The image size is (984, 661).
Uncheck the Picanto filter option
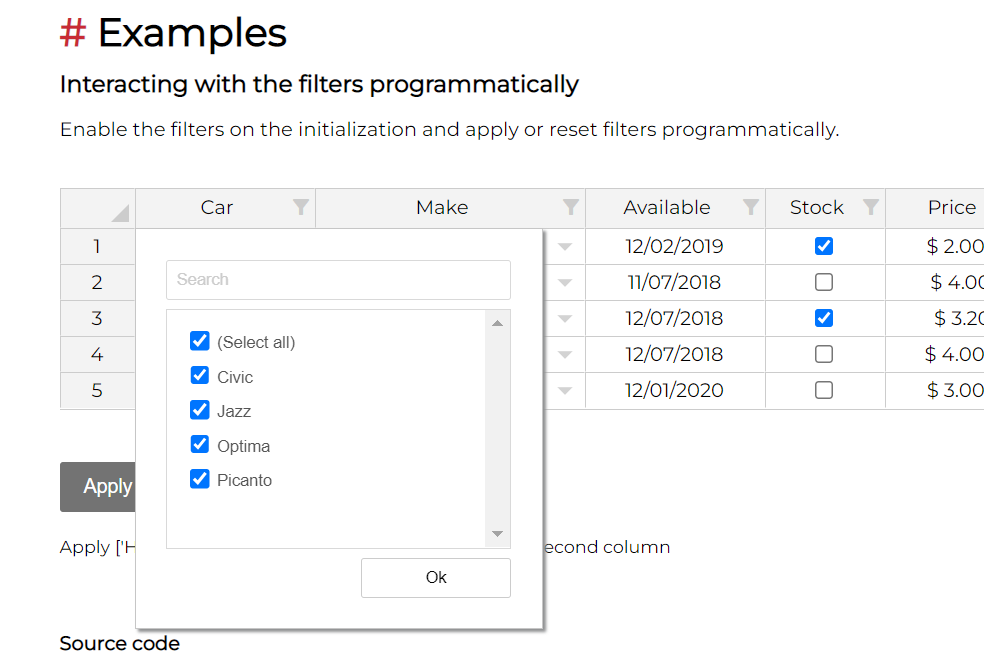coord(200,479)
